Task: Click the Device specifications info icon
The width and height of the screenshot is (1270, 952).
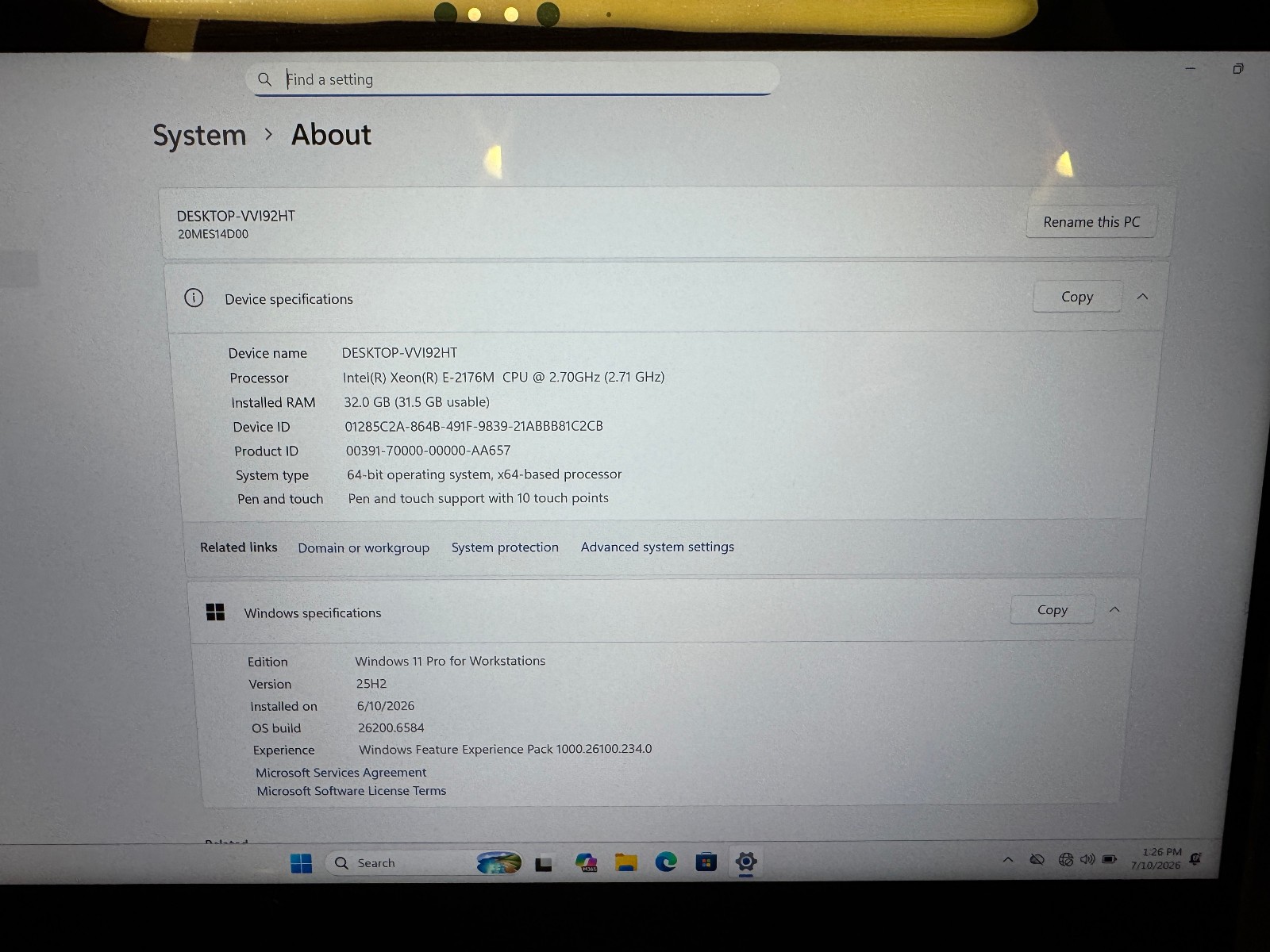Action: 194,298
